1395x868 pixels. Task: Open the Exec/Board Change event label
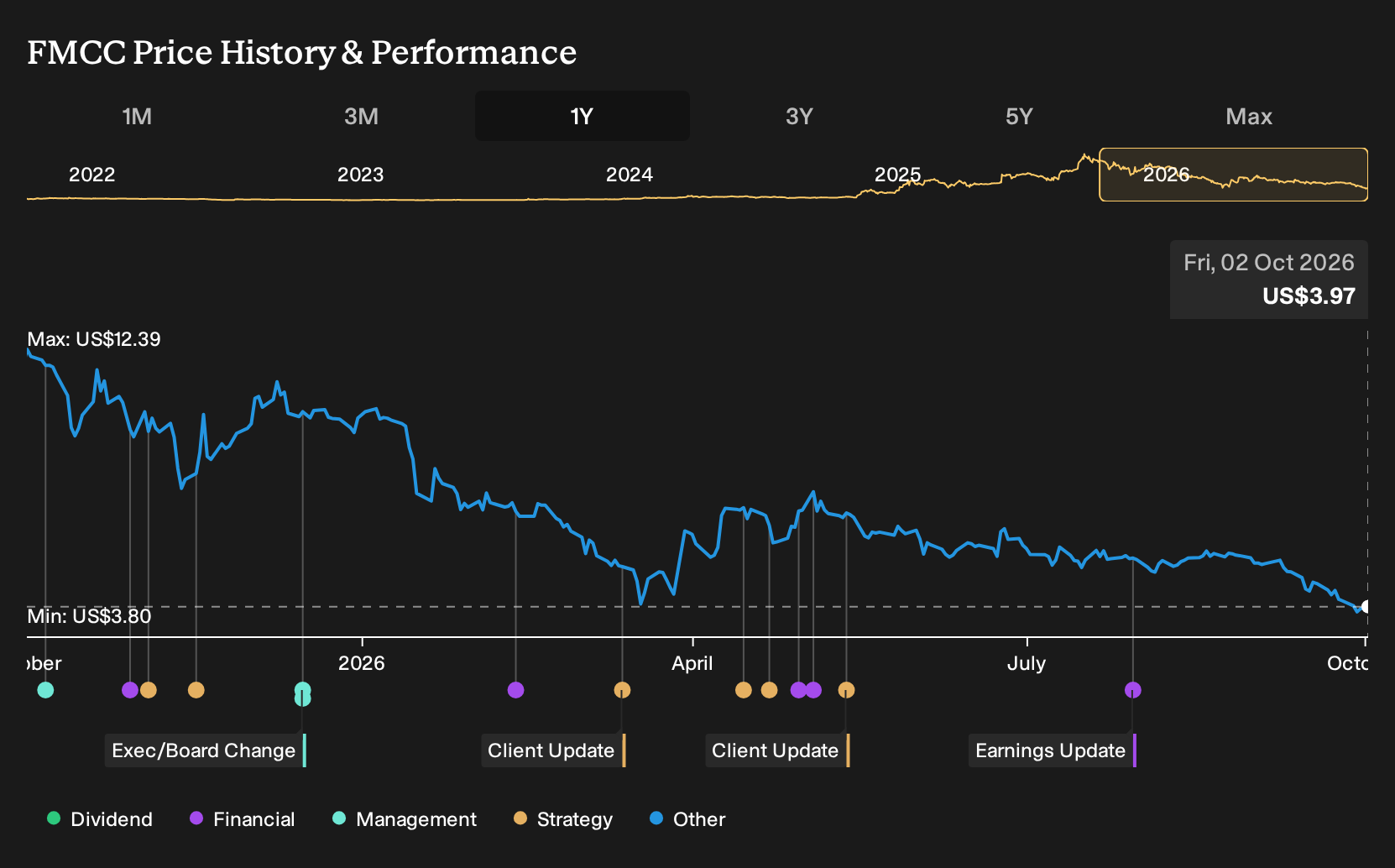[206, 750]
